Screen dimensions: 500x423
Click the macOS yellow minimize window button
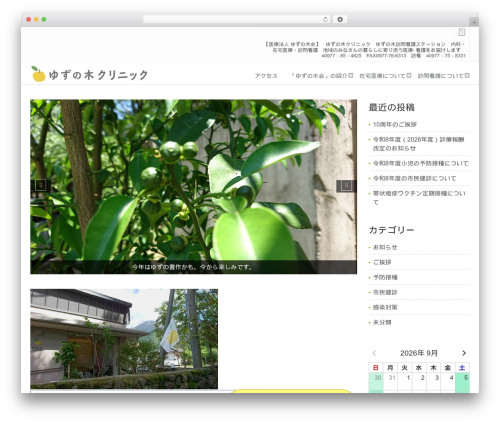pos(36,19)
